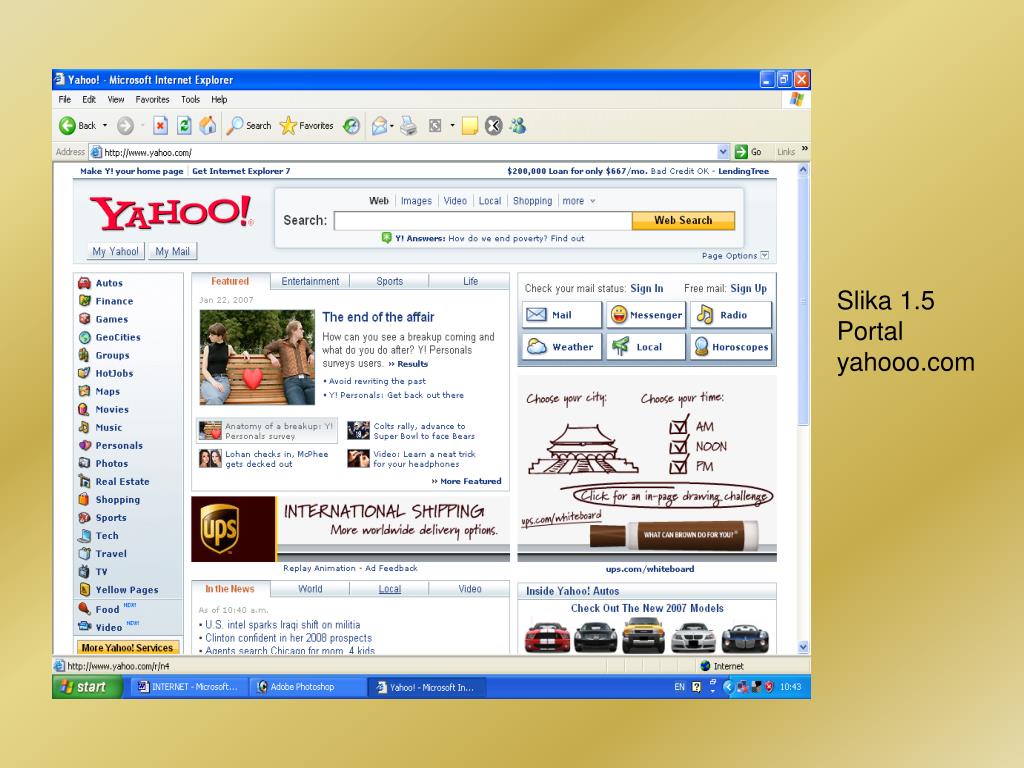1024x768 pixels.
Task: Toggle the NOON checkbox in UPS ad
Action: coord(679,447)
